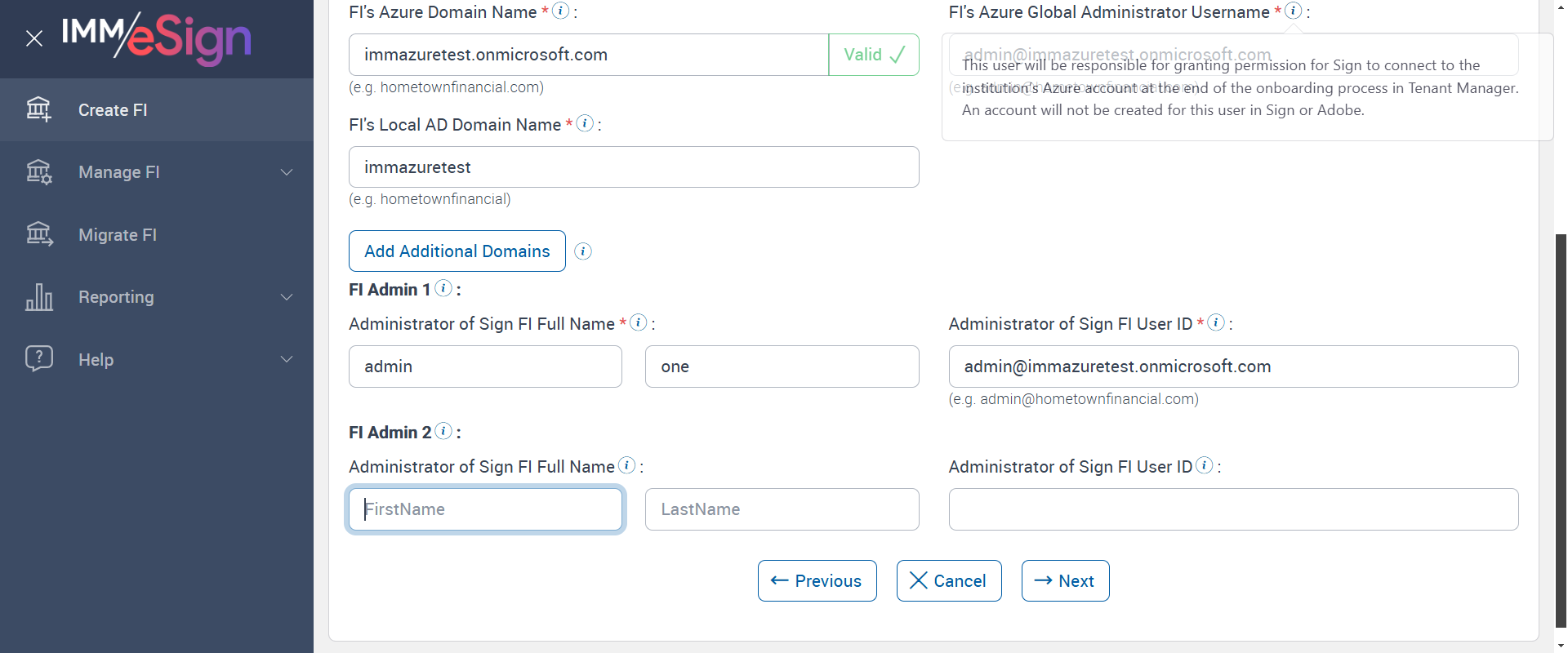
Task: Expand the Reporting menu chevron
Action: [287, 297]
